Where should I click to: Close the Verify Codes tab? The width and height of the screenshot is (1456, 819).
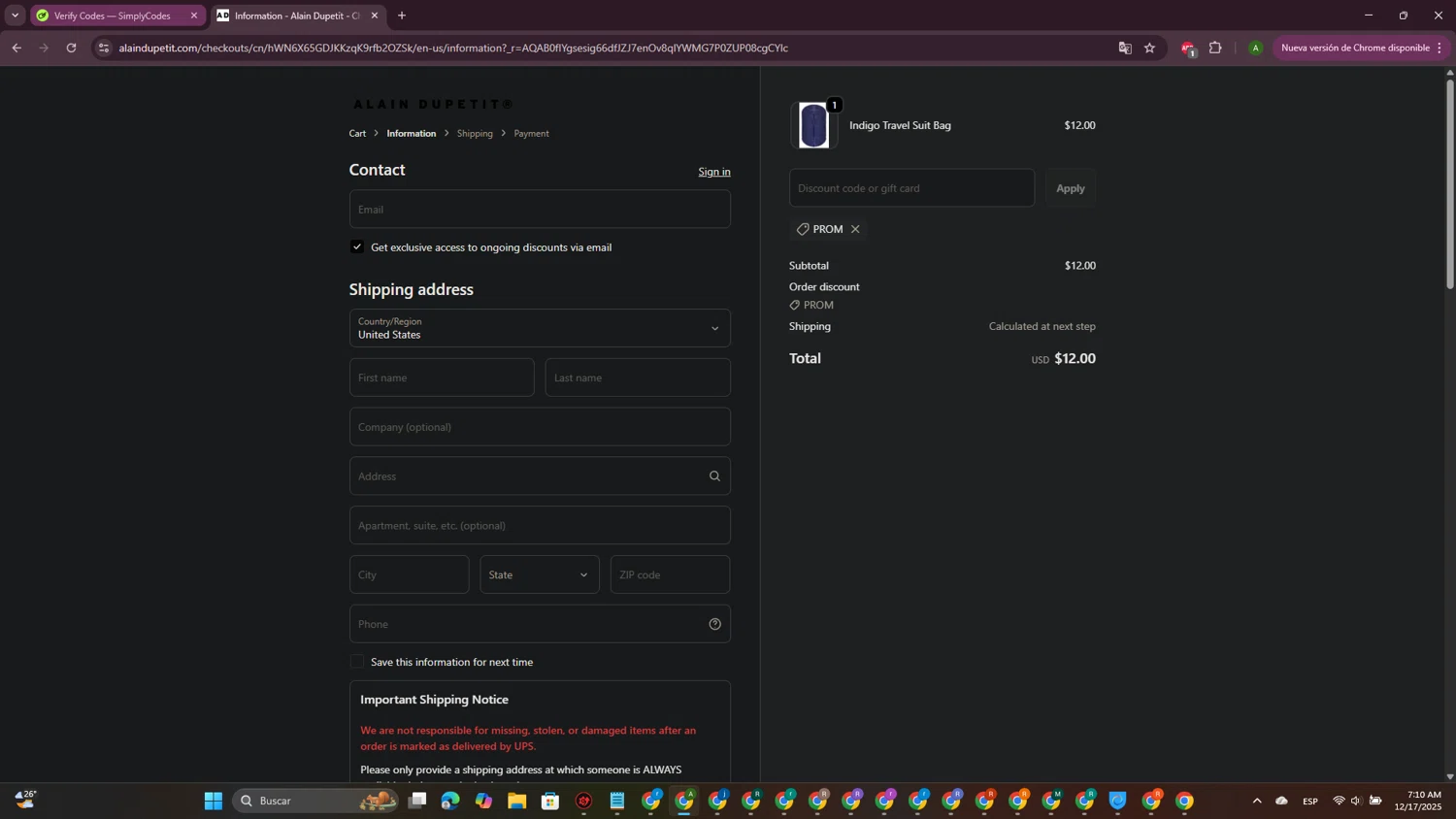point(193,16)
